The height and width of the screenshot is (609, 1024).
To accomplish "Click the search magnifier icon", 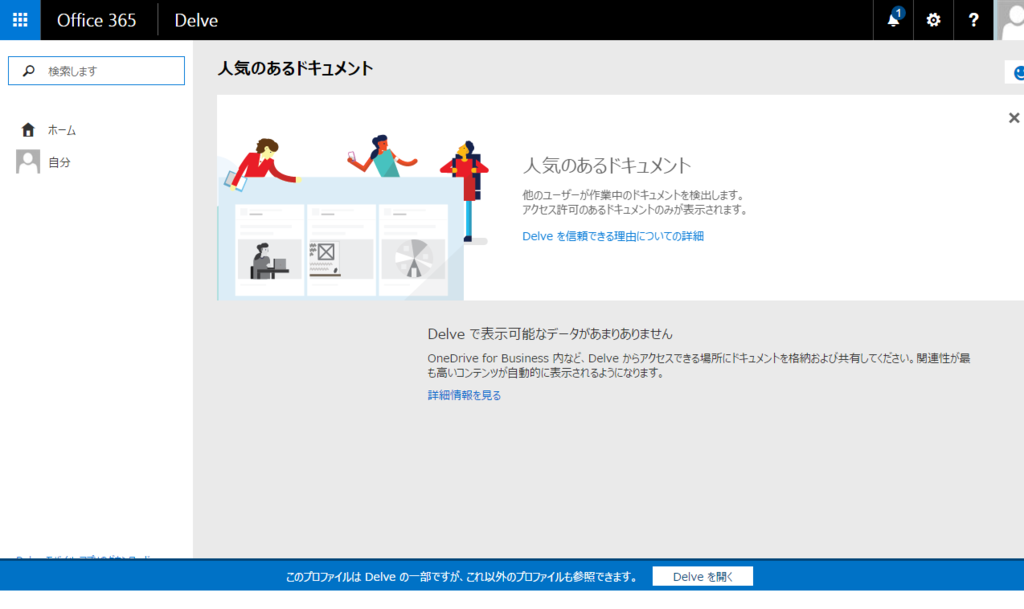I will point(29,70).
